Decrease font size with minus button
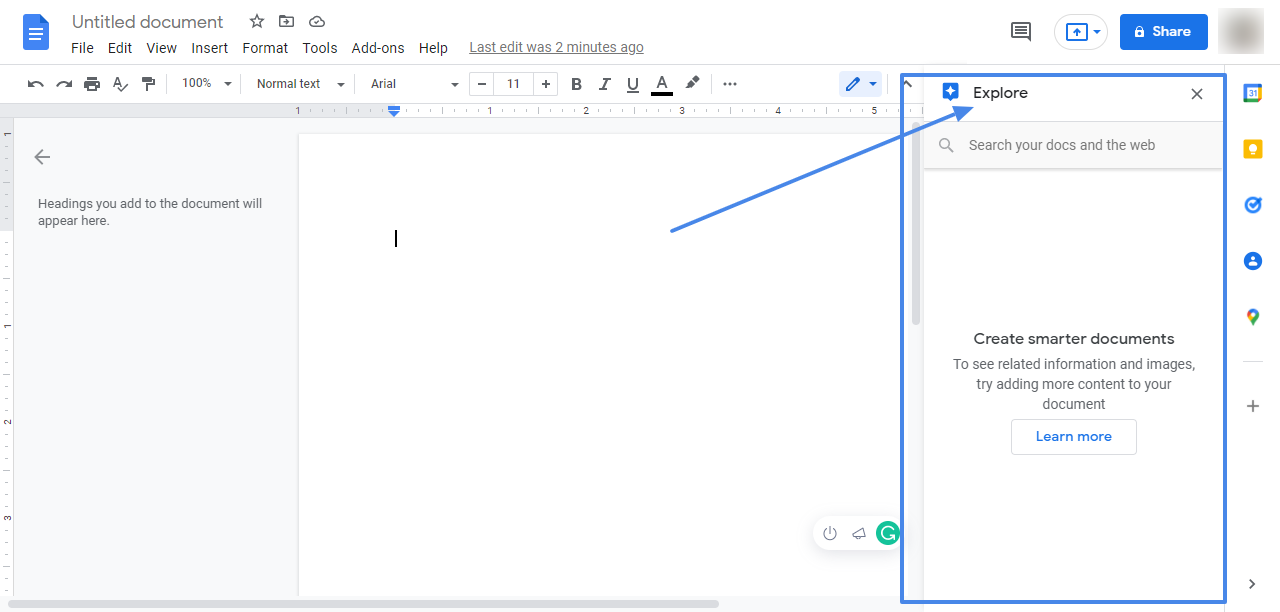Screen dimensions: 1280x612 click(x=482, y=84)
